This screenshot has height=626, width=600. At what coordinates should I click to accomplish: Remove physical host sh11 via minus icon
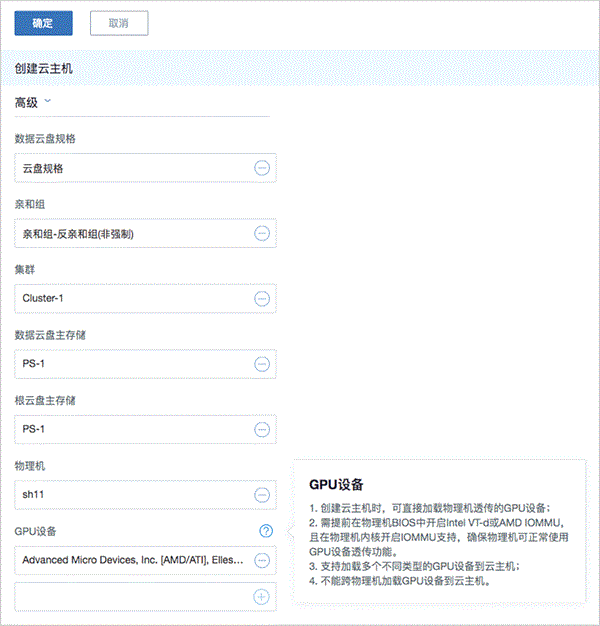[x=262, y=494]
